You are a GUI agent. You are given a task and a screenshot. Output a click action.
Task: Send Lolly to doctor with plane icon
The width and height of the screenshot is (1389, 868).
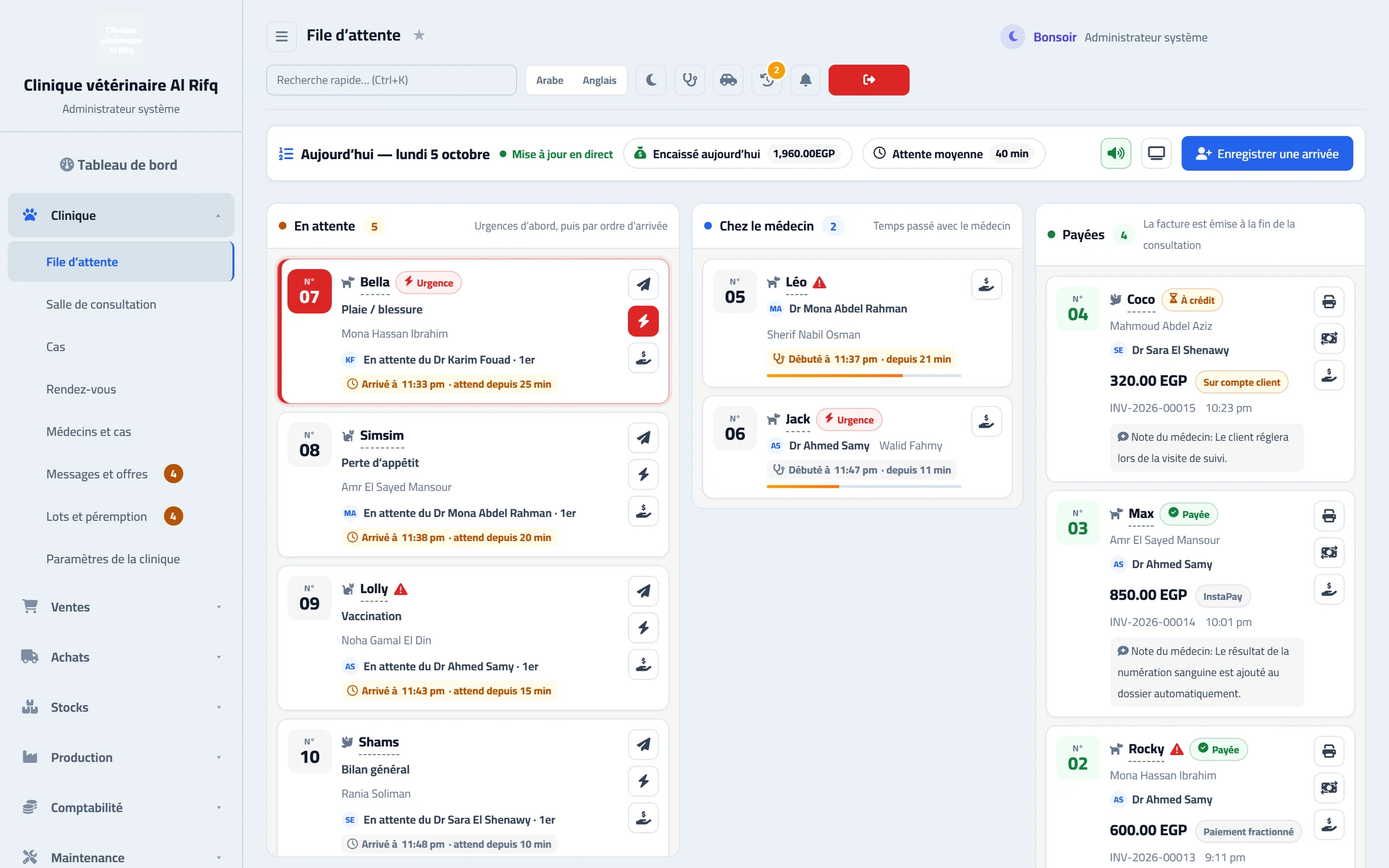point(643,591)
